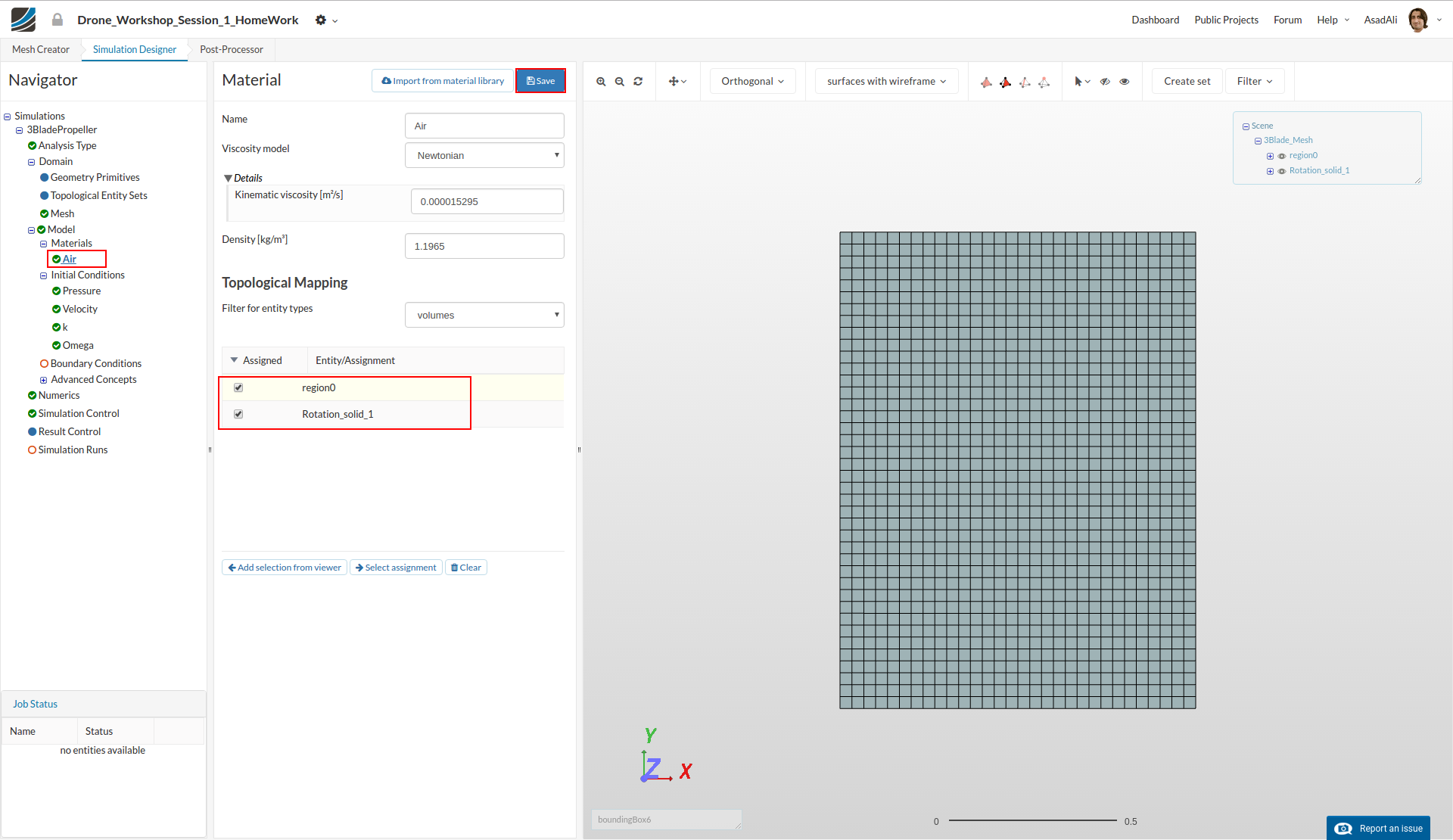This screenshot has height=840, width=1453.
Task: Open project settings gear icon
Action: pos(322,20)
